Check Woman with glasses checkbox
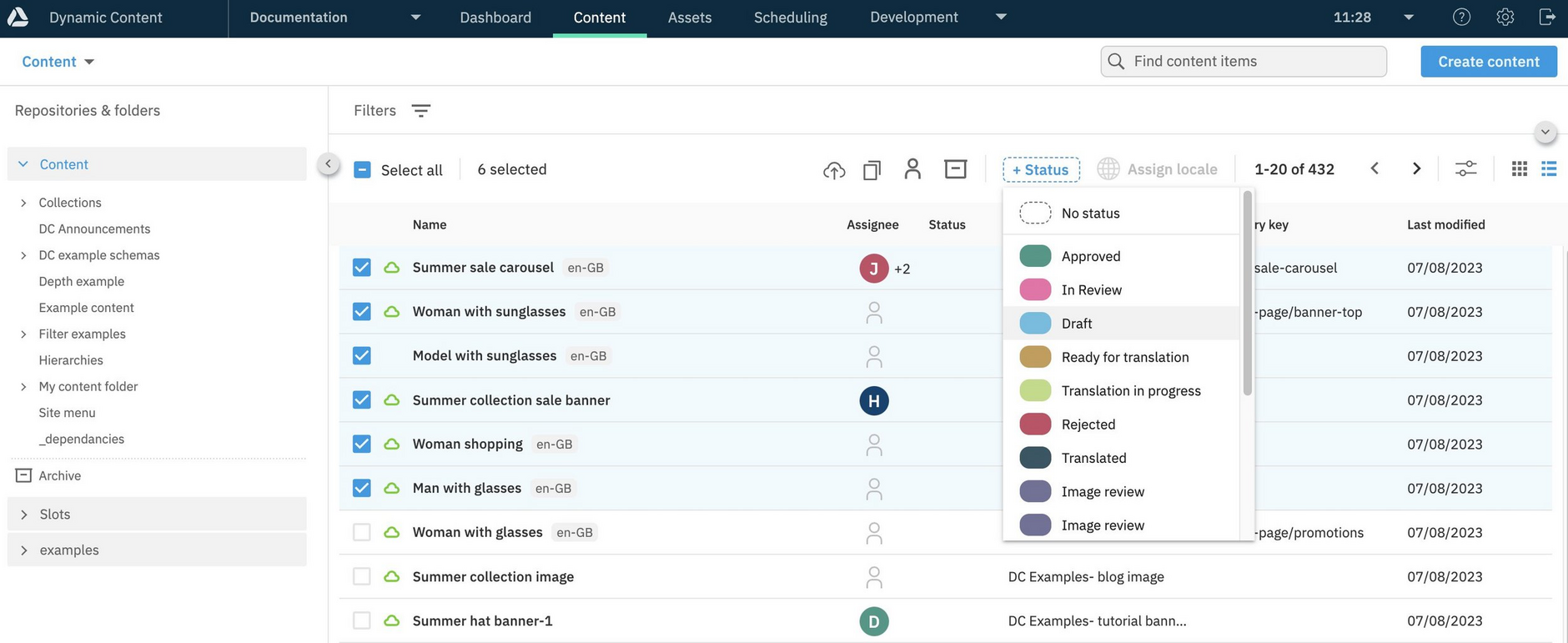The image size is (1568, 643). 361,532
